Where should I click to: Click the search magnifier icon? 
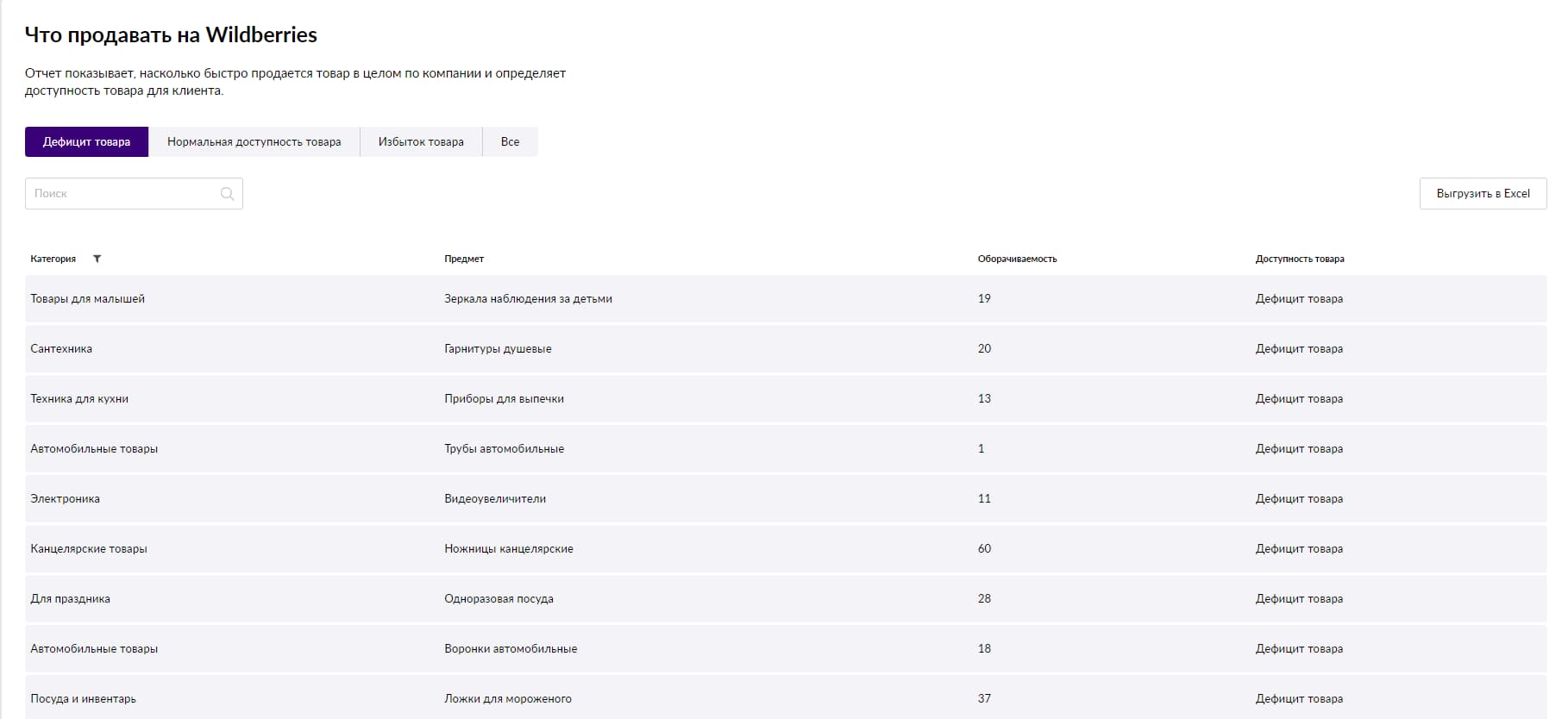pos(227,194)
